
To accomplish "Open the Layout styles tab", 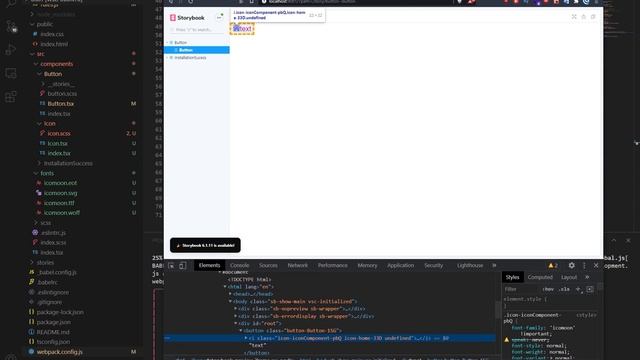I will [x=569, y=277].
